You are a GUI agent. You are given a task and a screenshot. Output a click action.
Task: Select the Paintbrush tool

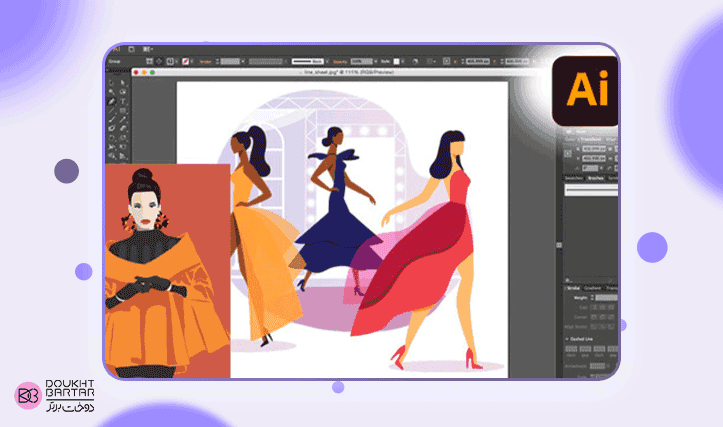click(x=112, y=119)
